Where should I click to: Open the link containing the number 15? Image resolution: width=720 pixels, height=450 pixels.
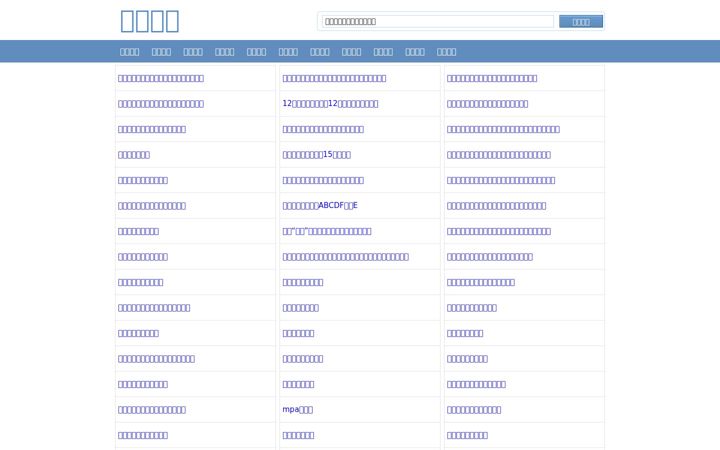pyautogui.click(x=316, y=155)
